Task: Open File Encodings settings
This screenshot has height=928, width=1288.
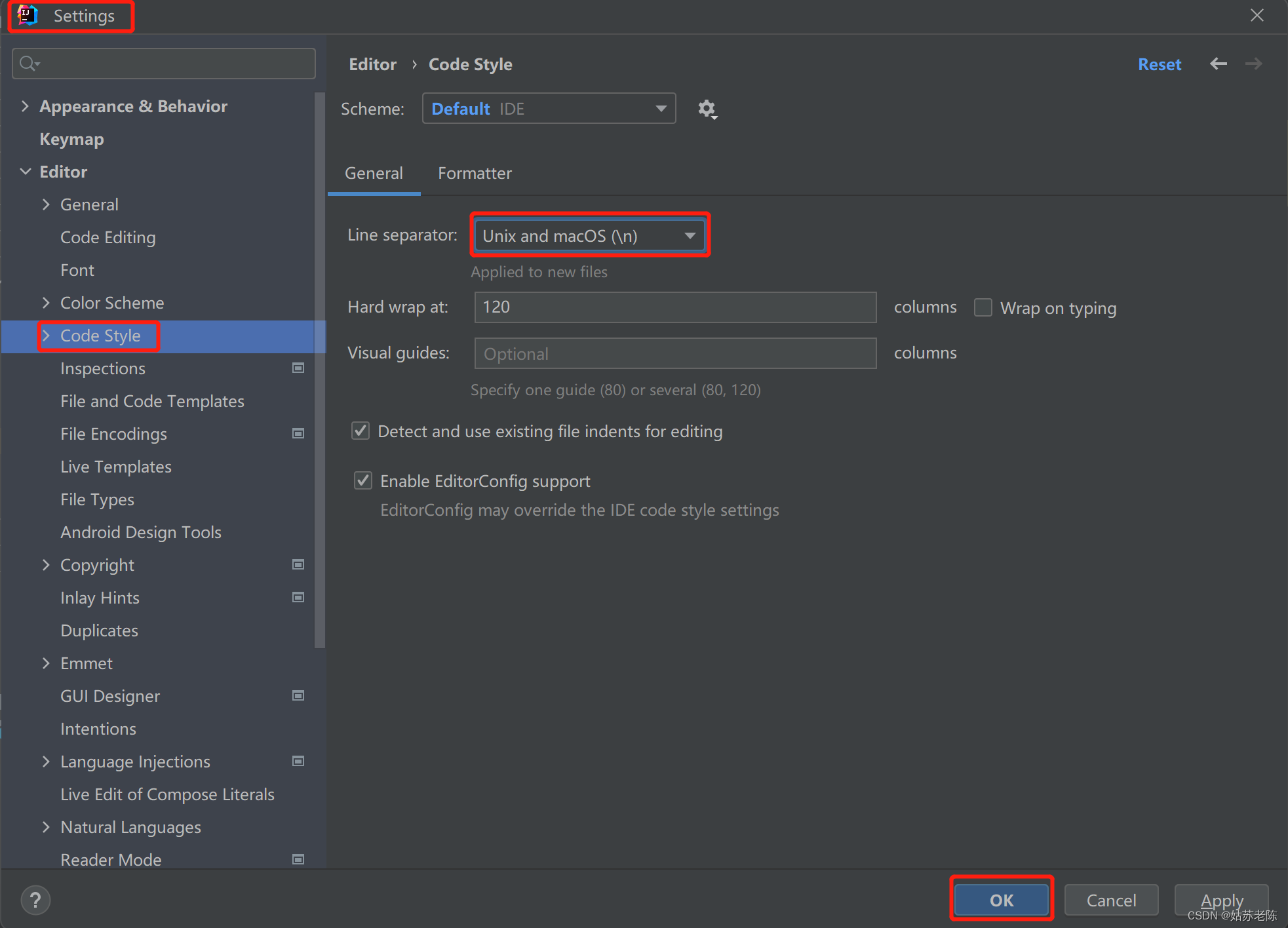Action: 113,434
